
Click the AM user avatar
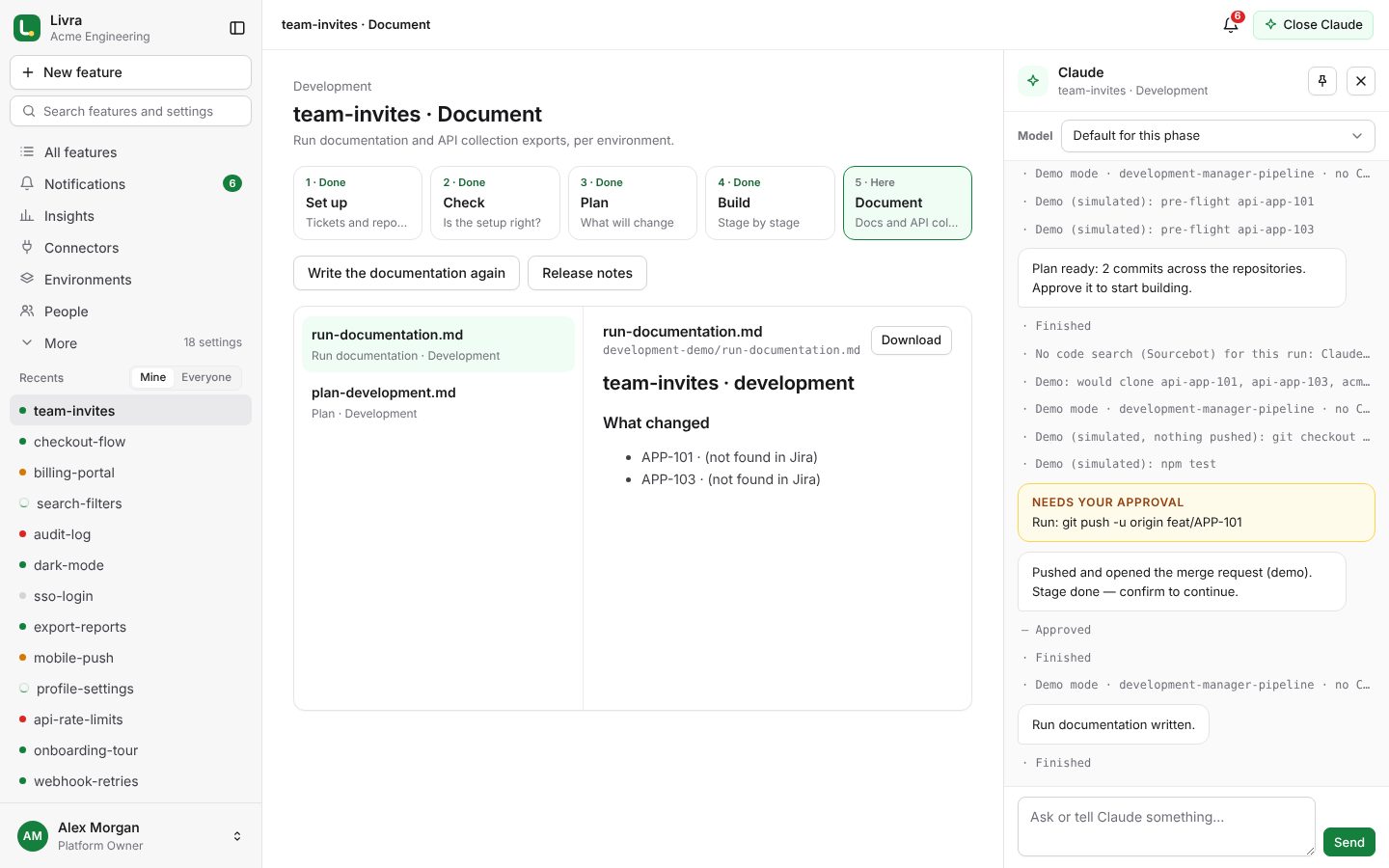click(x=33, y=836)
